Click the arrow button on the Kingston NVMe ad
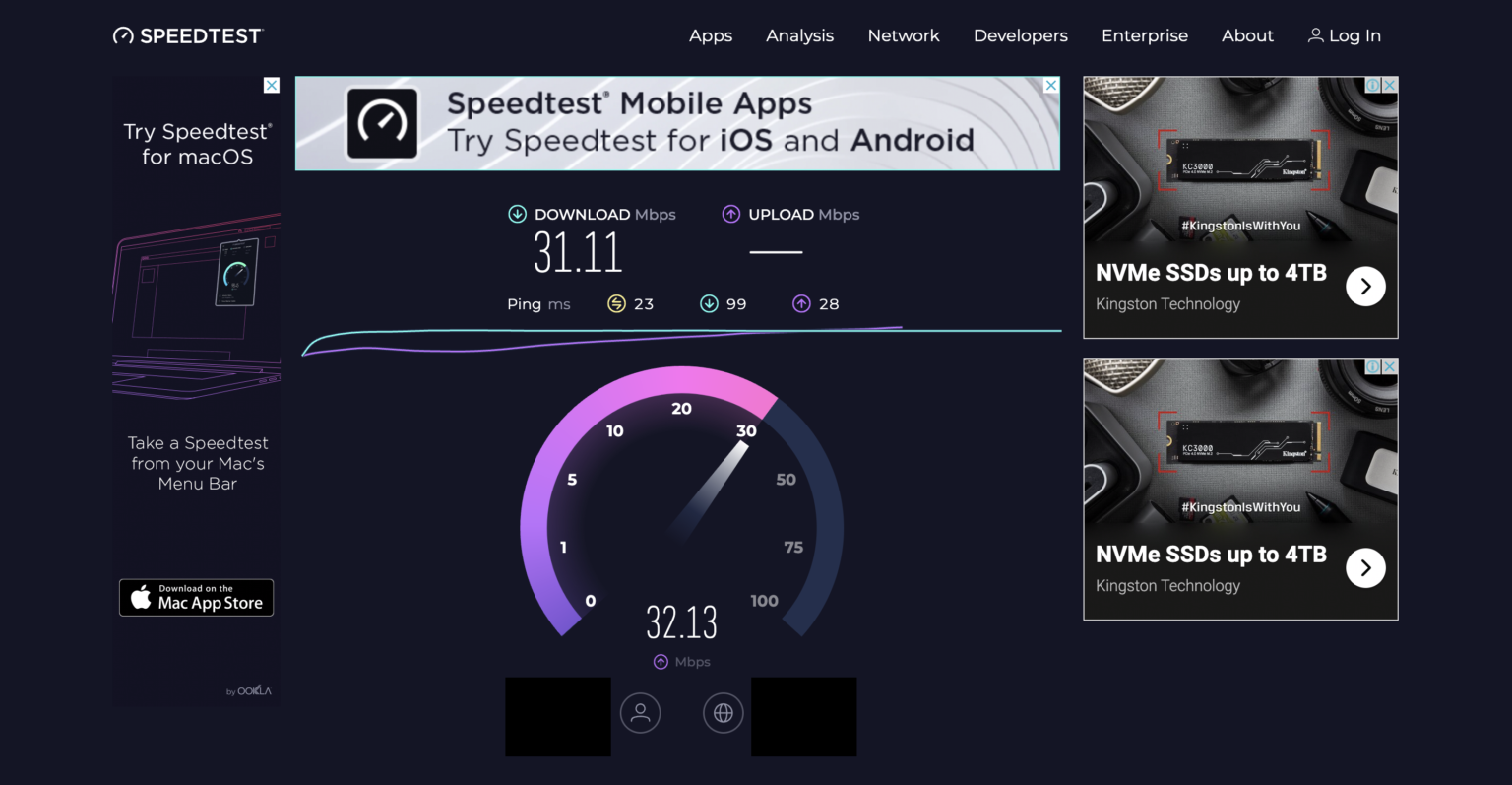This screenshot has height=785, width=1512. 1365,286
